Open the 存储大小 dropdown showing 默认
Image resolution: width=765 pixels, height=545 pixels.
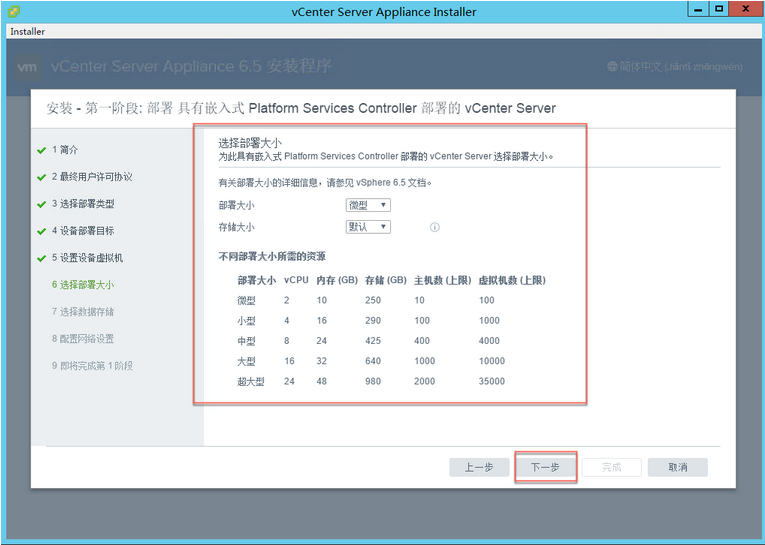[368, 227]
